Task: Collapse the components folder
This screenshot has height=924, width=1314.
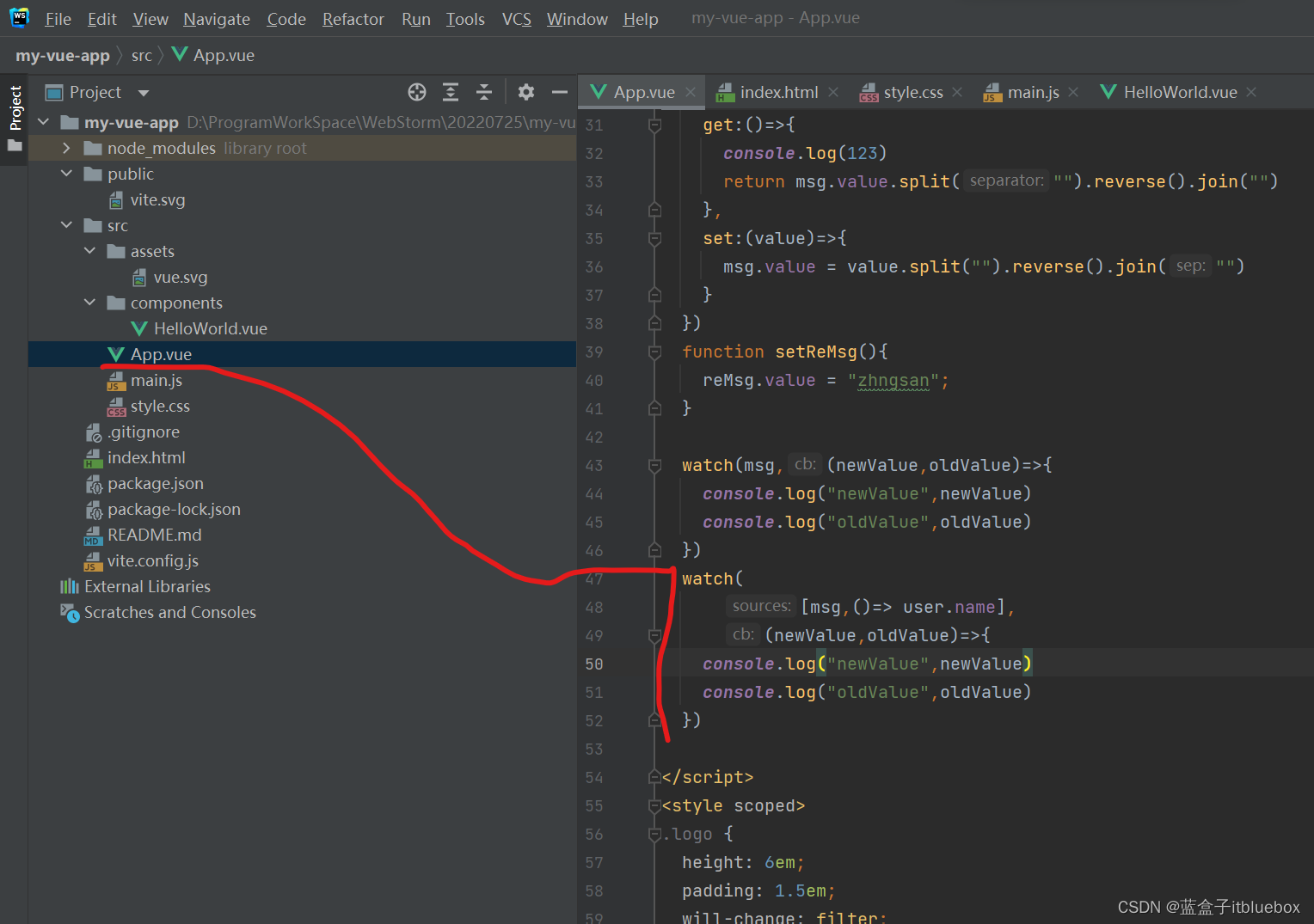Action: pyautogui.click(x=89, y=303)
